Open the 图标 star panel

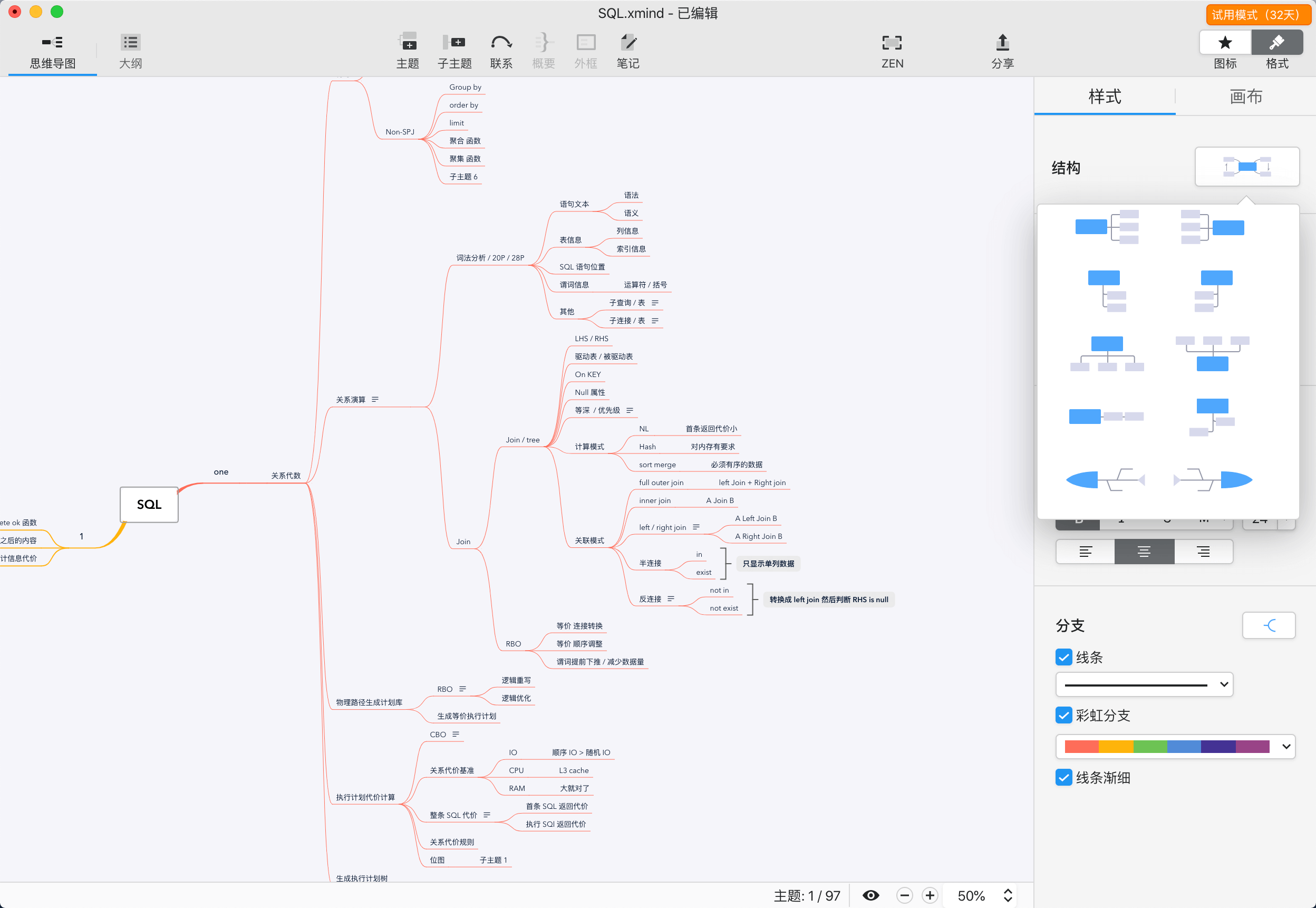tap(1225, 43)
